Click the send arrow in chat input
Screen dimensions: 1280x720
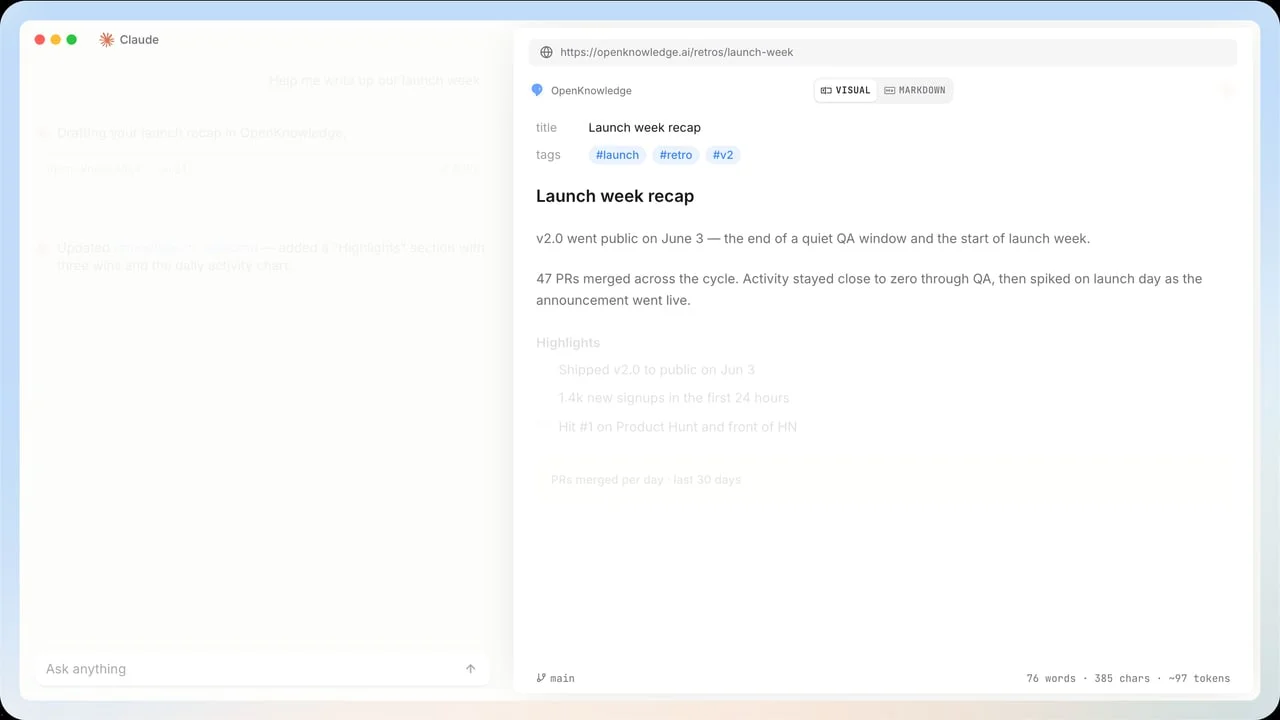(471, 669)
